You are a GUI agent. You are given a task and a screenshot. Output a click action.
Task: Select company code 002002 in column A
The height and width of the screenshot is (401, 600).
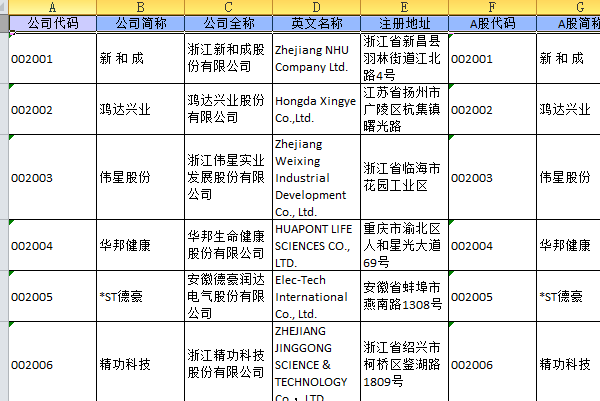pyautogui.click(x=52, y=109)
